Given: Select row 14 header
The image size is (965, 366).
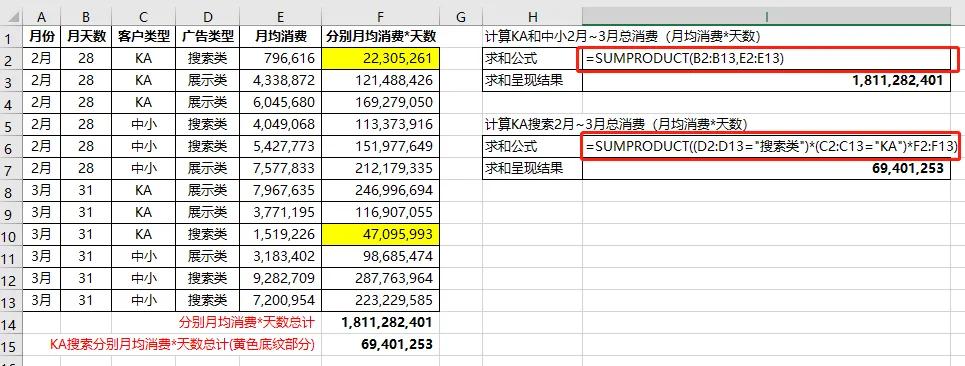Looking at the screenshot, I should coord(11,322).
